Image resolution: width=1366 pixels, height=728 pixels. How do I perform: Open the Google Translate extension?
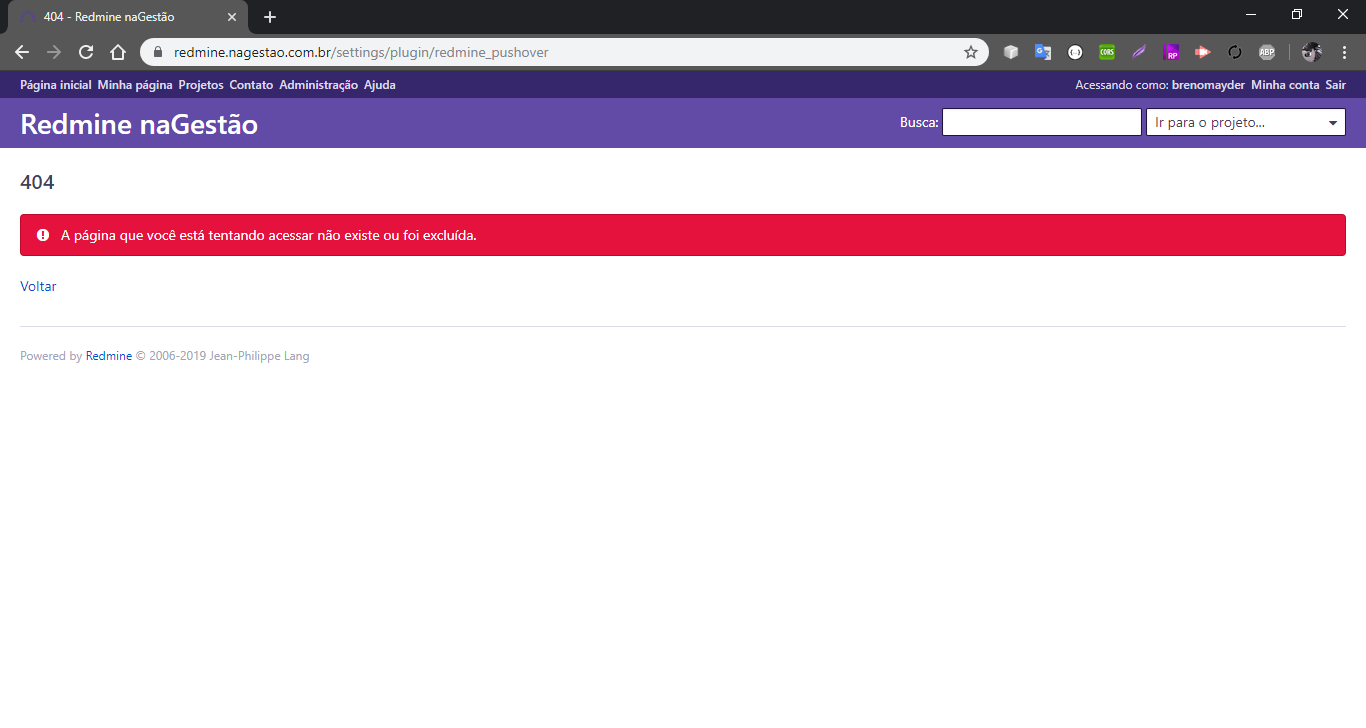click(1043, 52)
